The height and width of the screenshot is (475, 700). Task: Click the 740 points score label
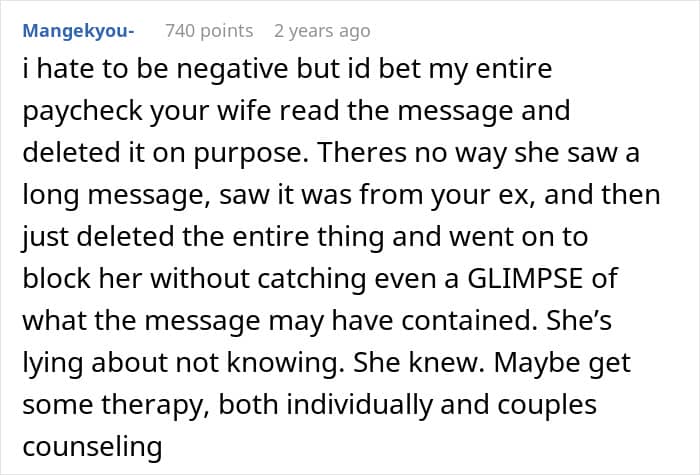pyautogui.click(x=209, y=31)
